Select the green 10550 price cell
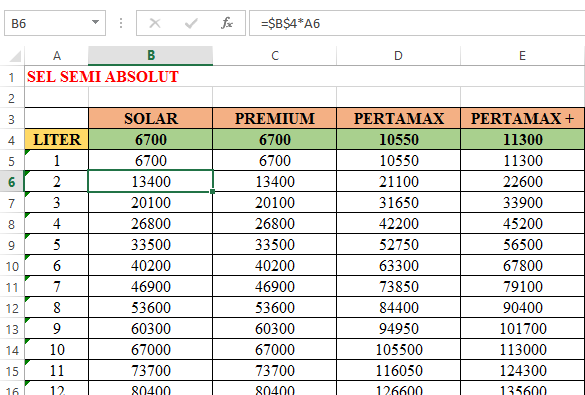 coord(398,139)
